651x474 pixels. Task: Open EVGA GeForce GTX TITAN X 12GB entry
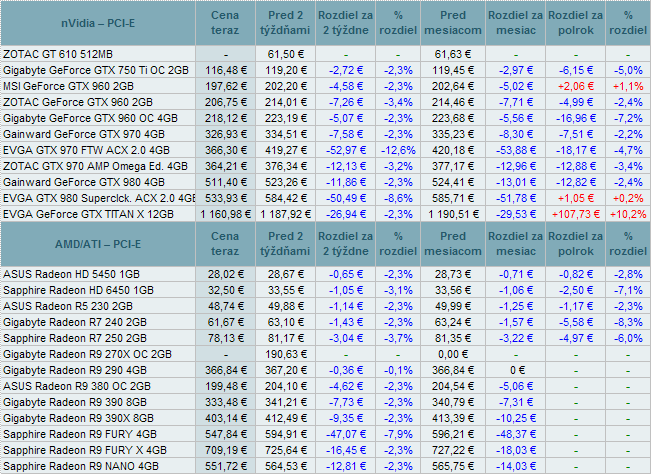tap(89, 214)
